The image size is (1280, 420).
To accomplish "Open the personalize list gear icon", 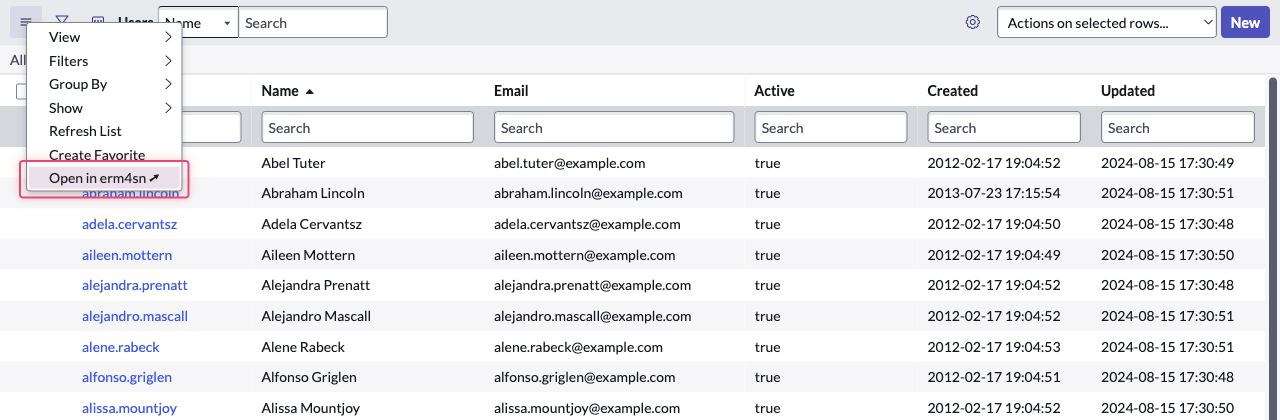I will (x=972, y=22).
